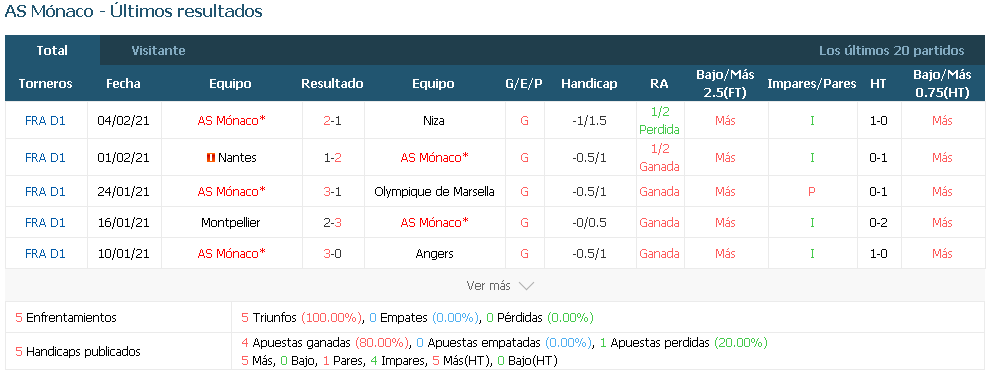Open the 2-1 result against Niza

pyautogui.click(x=332, y=120)
